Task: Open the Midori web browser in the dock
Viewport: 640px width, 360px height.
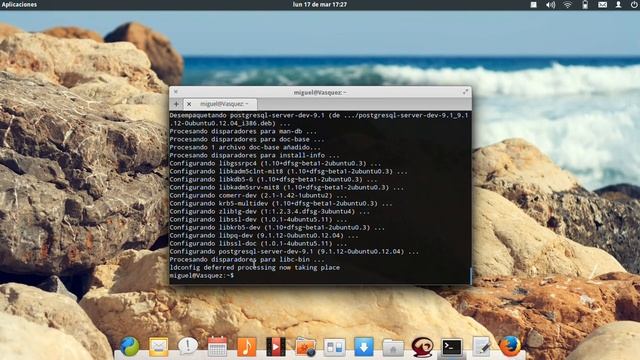Action: point(129,347)
